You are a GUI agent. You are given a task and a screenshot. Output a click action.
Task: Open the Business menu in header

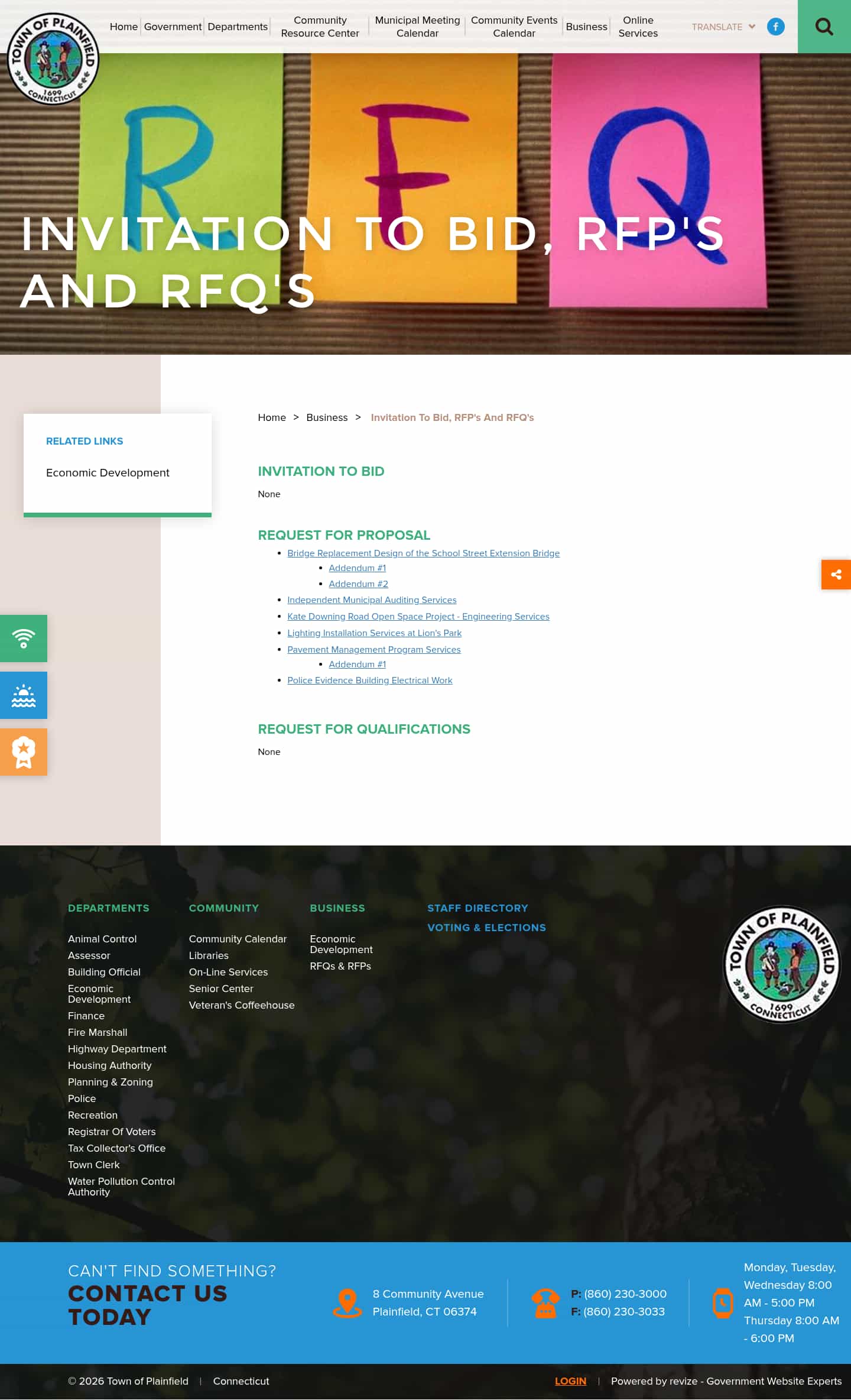click(x=586, y=27)
